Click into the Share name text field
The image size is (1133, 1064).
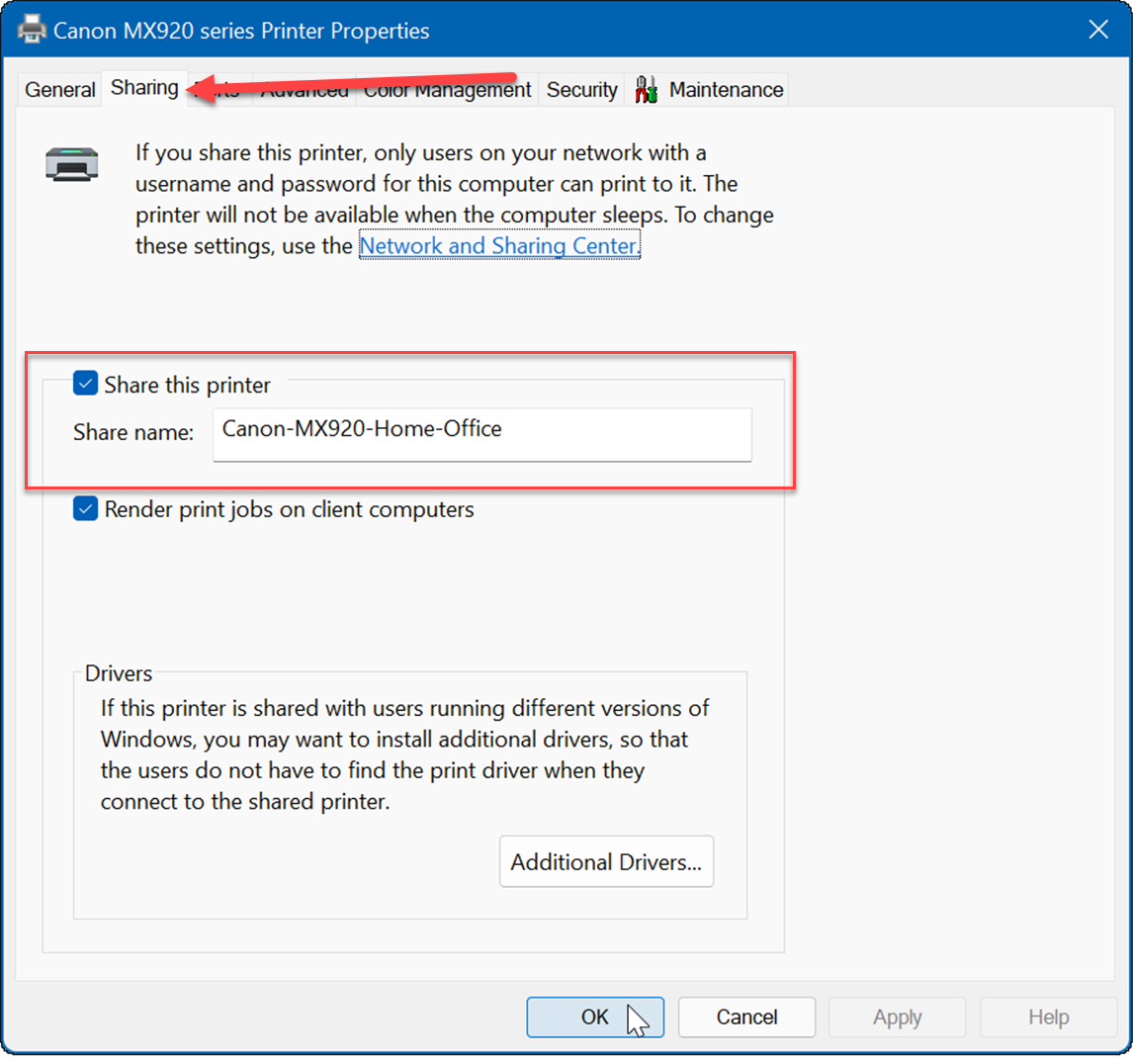coord(481,432)
